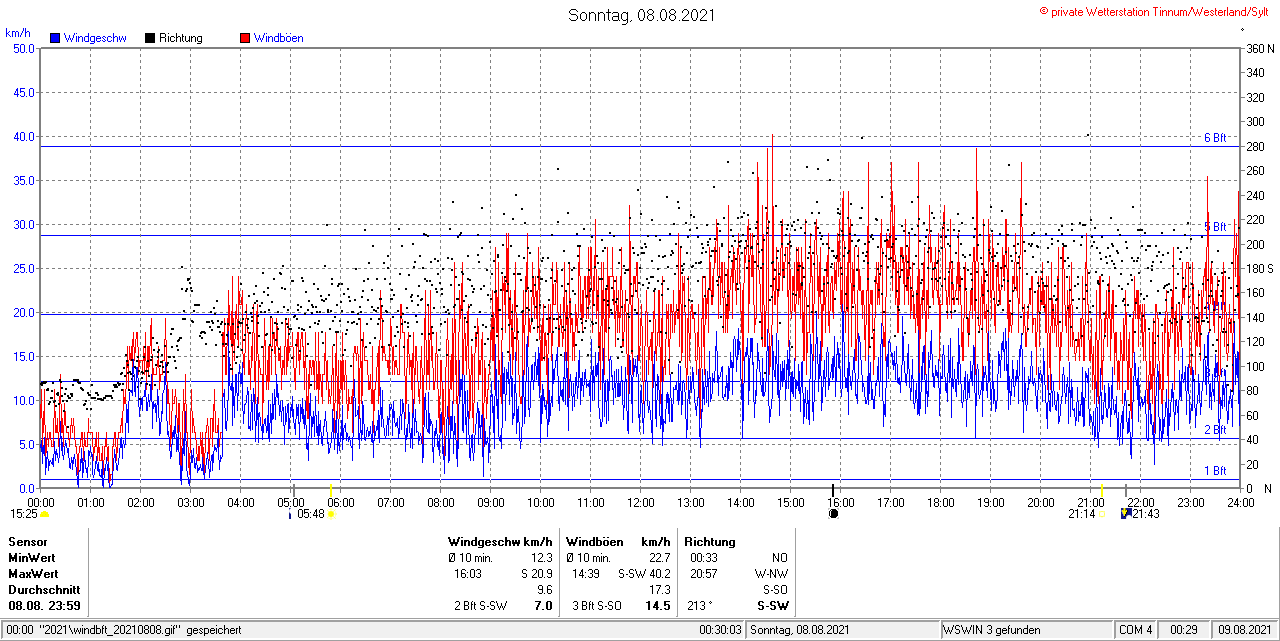
Task: Click the small blue info mark before 05:48
Action: point(290,514)
